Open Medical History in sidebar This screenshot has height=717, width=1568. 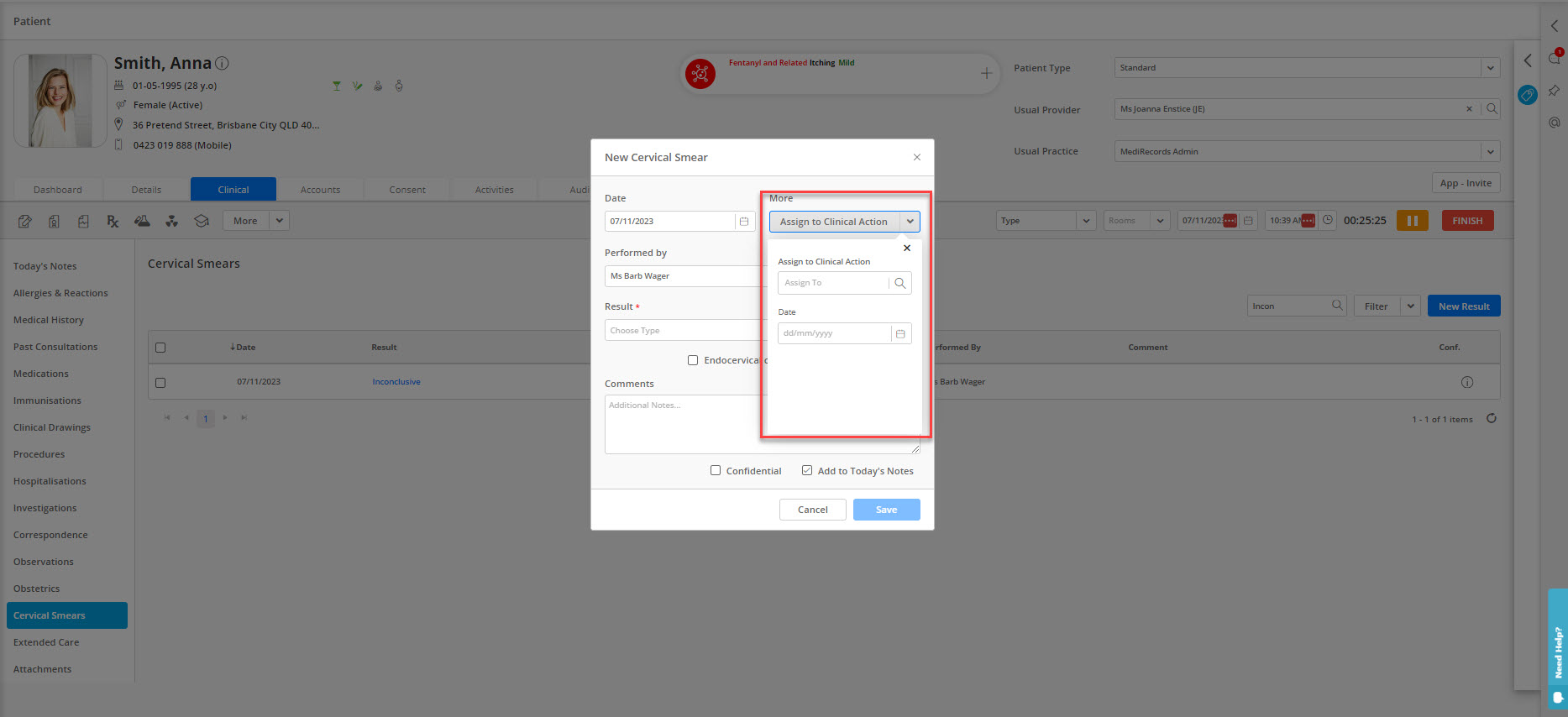tap(49, 320)
